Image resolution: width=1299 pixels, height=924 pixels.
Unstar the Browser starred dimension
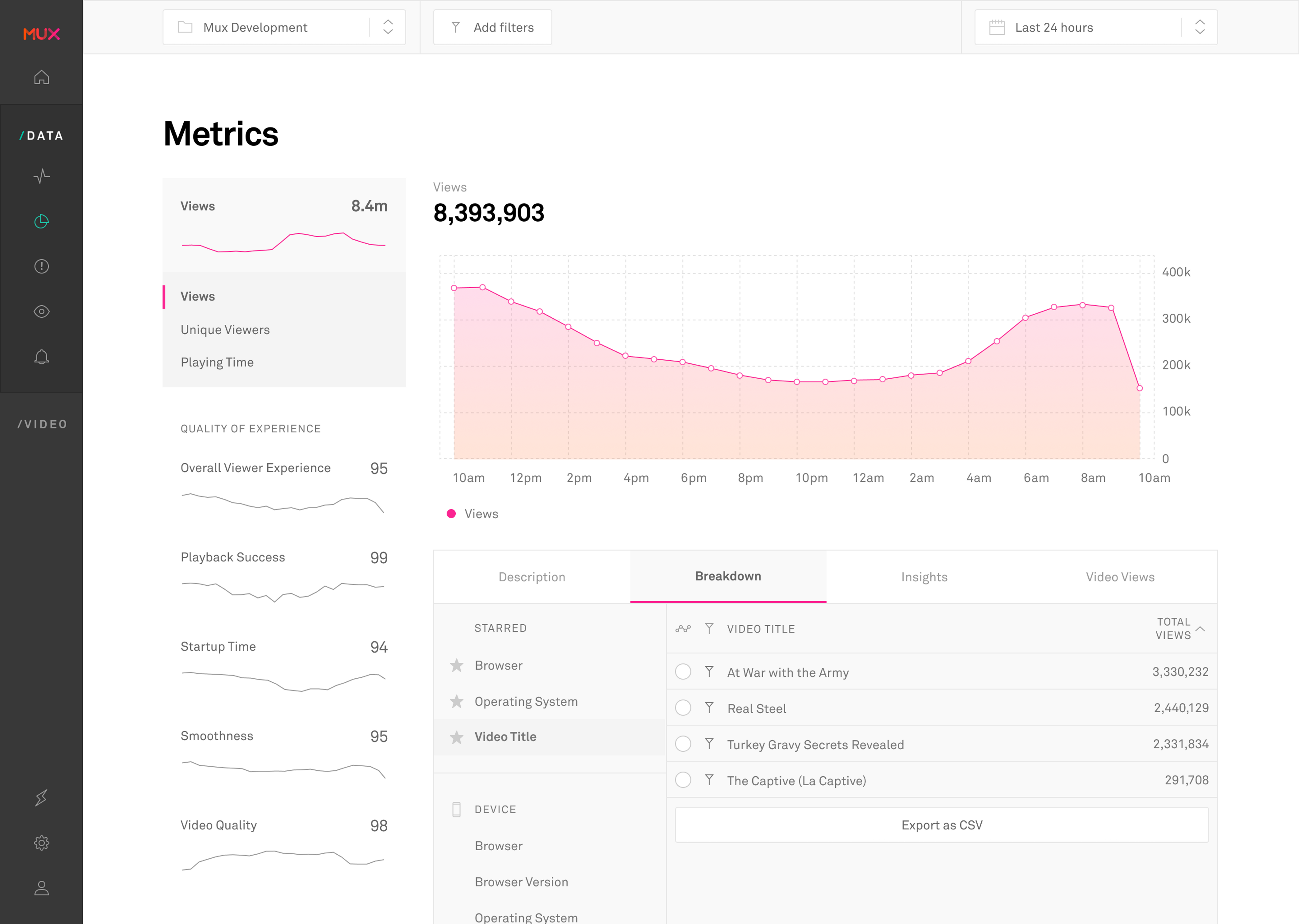point(457,665)
